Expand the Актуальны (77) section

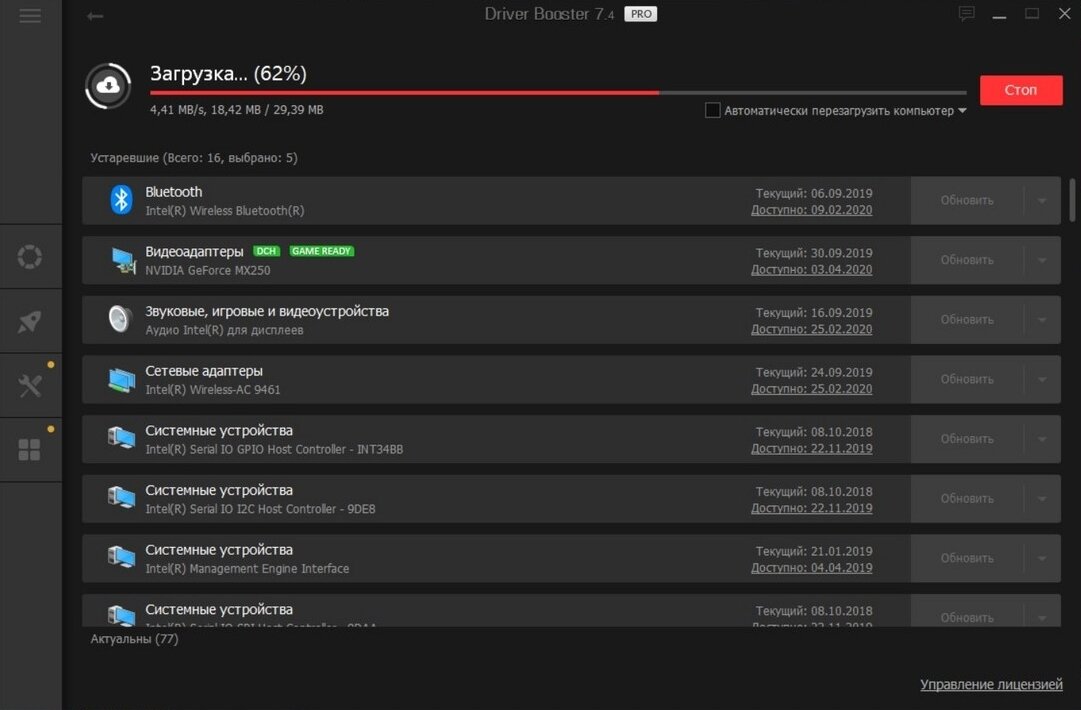[134, 639]
